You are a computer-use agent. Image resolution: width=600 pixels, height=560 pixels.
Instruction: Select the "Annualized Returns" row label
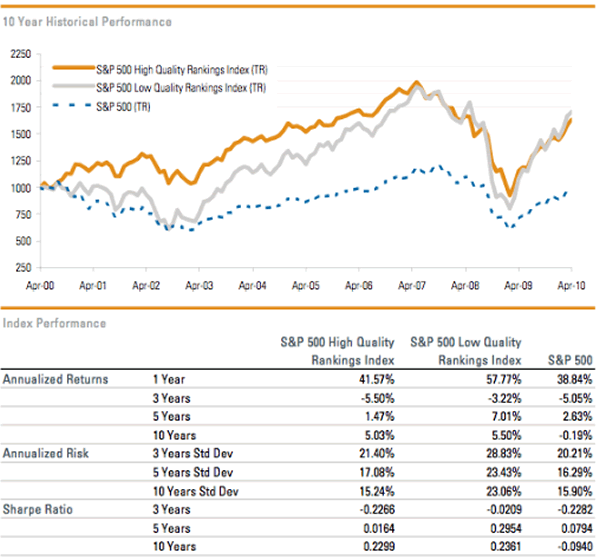click(x=52, y=380)
